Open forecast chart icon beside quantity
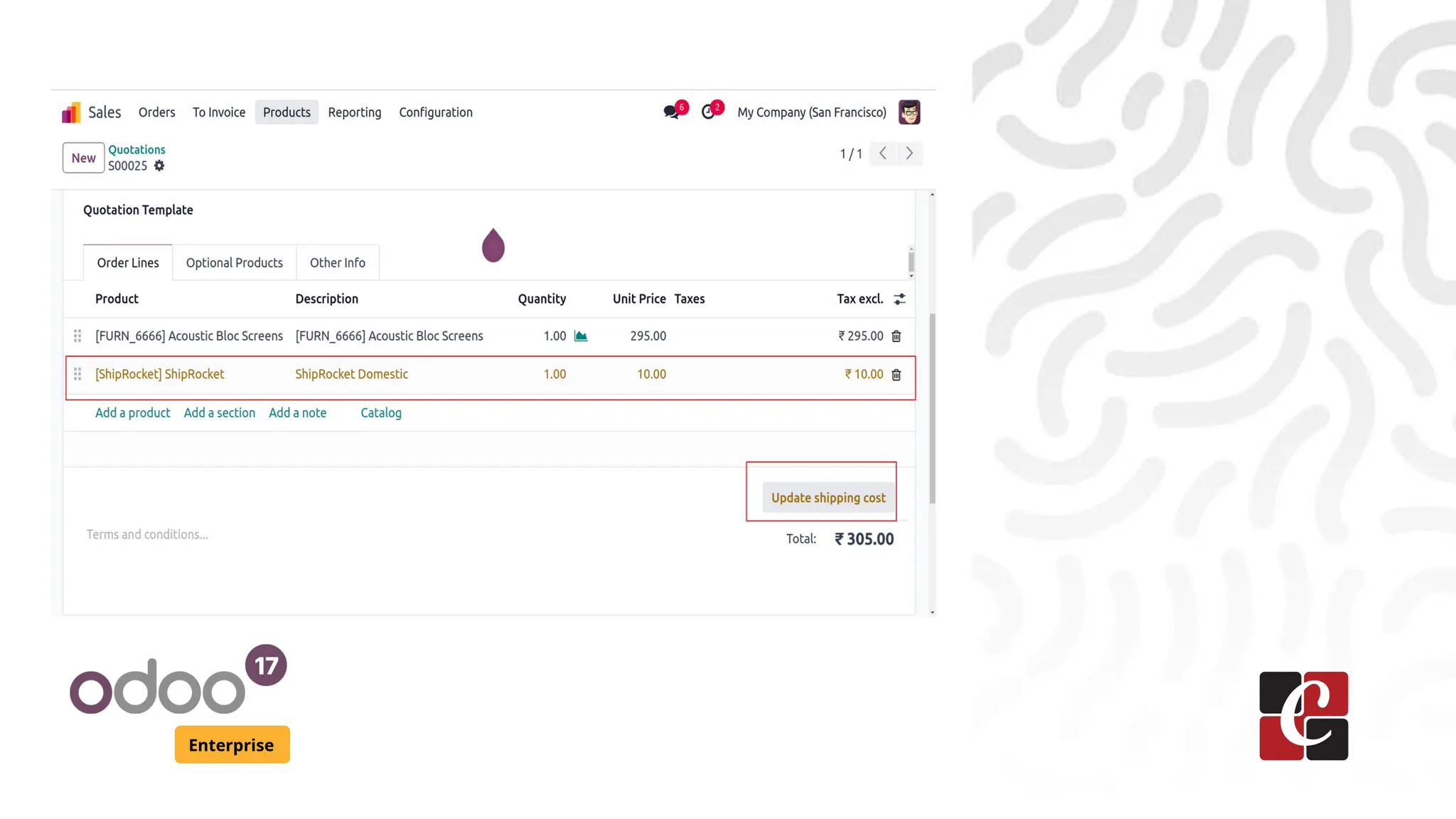Screen dimensions: 1456x819 click(x=581, y=336)
